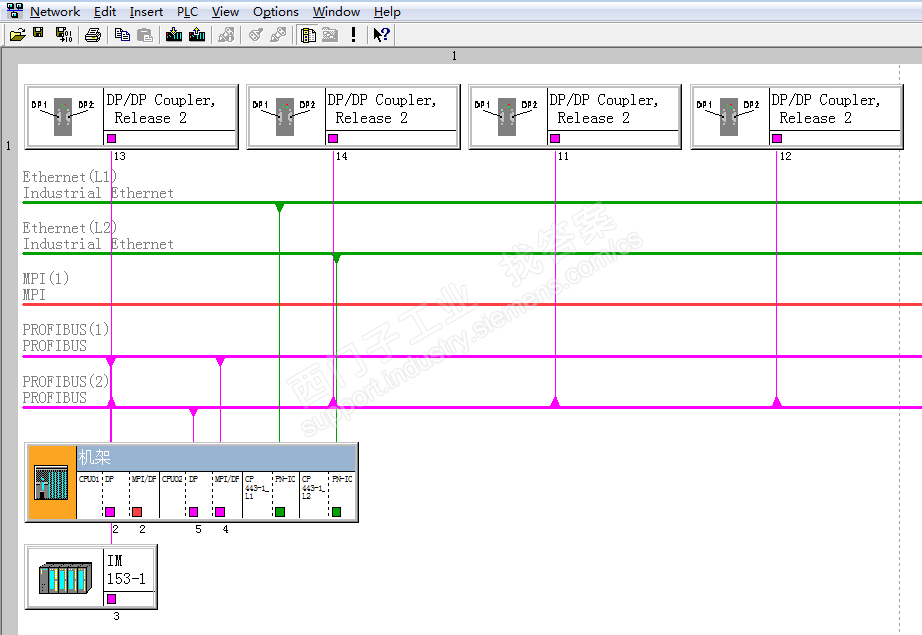Select the CP 443-1 L1 module
This screenshot has width=922, height=635.
tap(258, 494)
